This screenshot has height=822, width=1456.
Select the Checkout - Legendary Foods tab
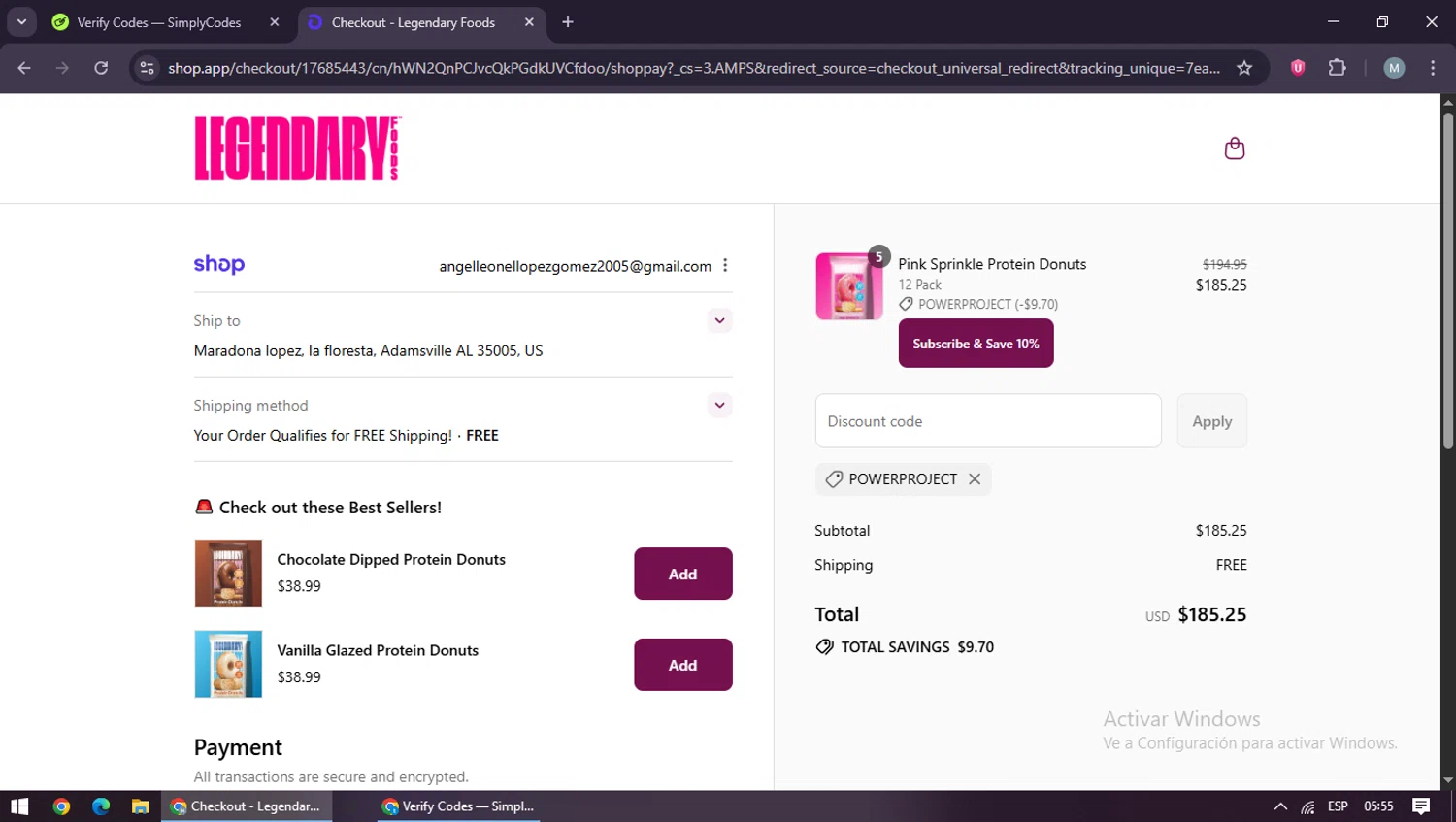[x=414, y=22]
